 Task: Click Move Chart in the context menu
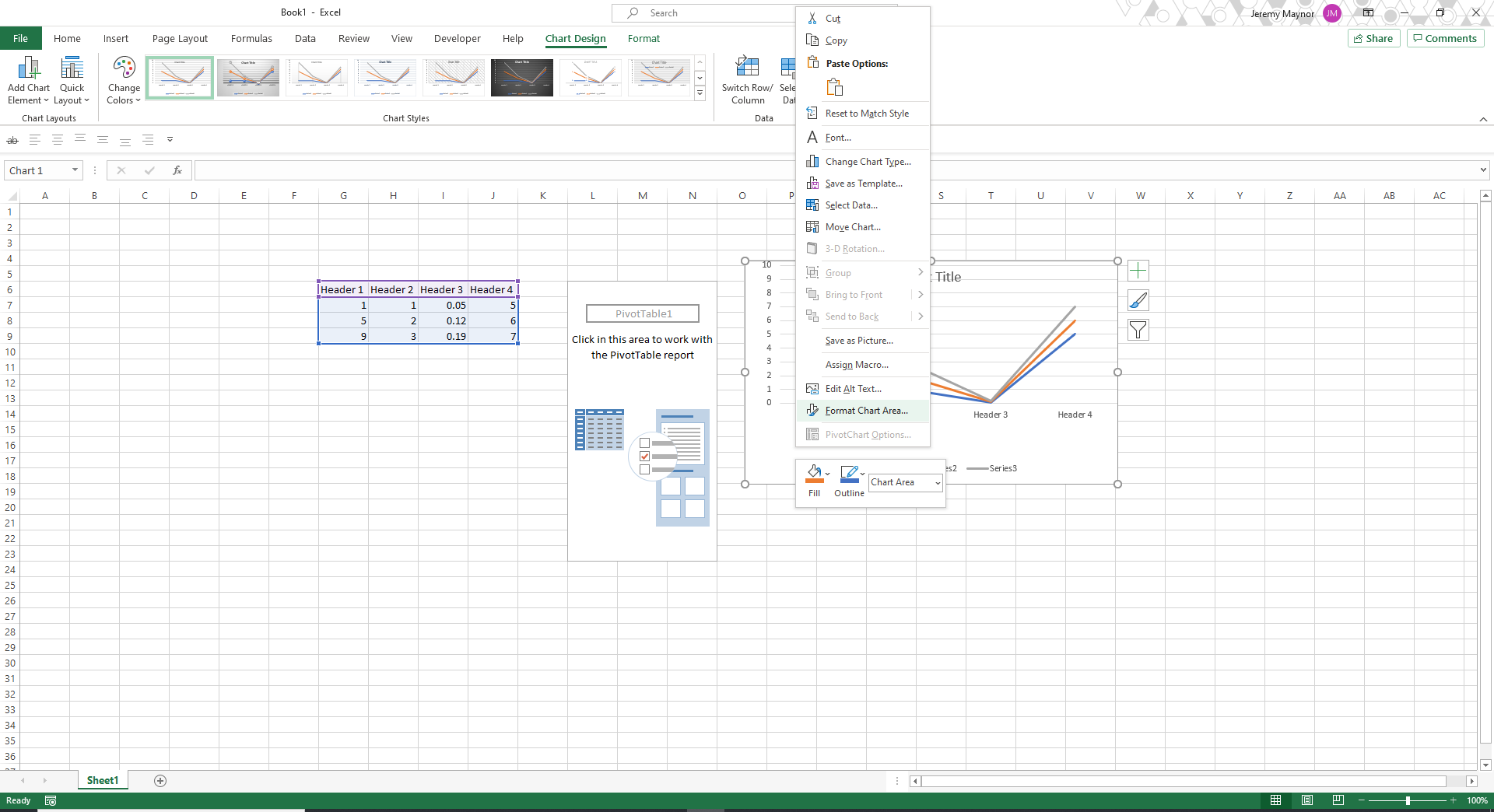[863, 227]
